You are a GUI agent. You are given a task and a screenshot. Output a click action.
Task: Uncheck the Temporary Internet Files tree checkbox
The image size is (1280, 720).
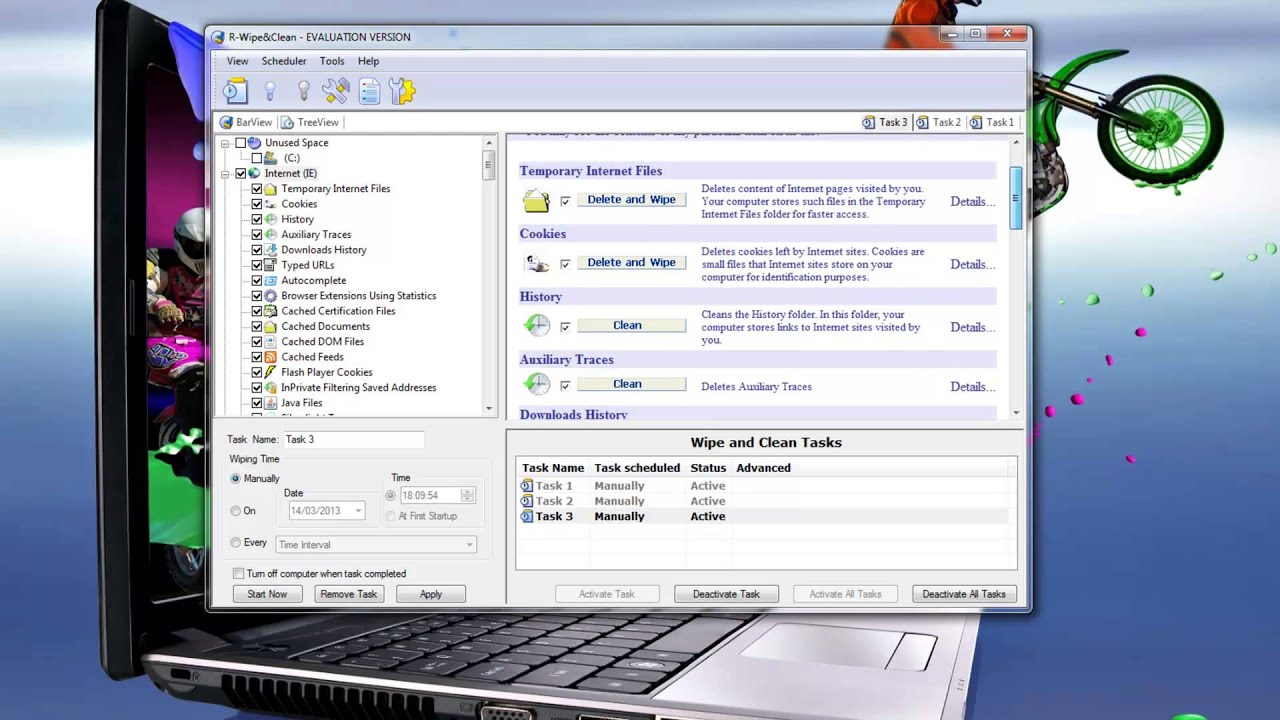click(257, 189)
